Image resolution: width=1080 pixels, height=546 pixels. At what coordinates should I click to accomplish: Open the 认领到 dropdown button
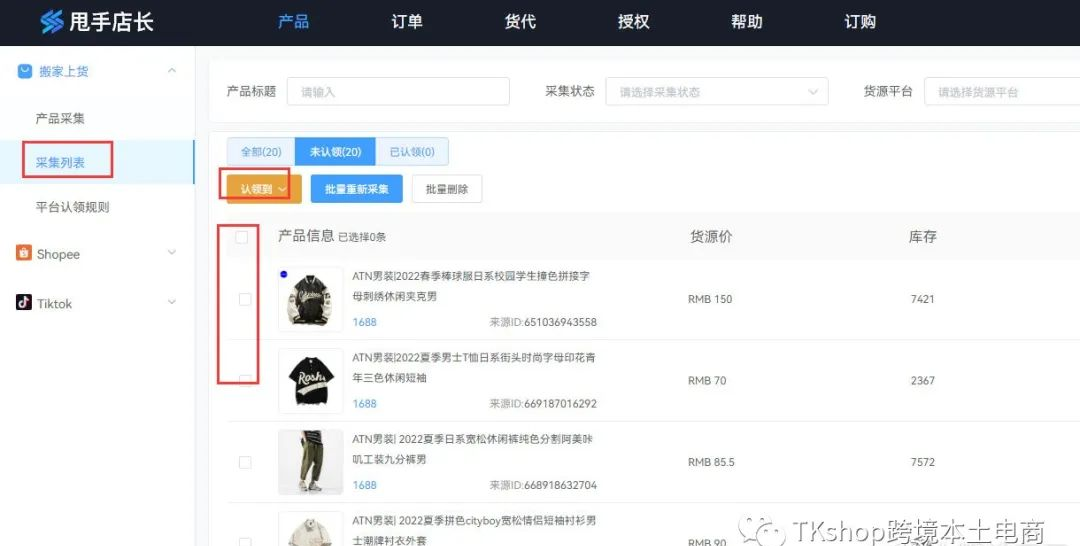coord(264,189)
